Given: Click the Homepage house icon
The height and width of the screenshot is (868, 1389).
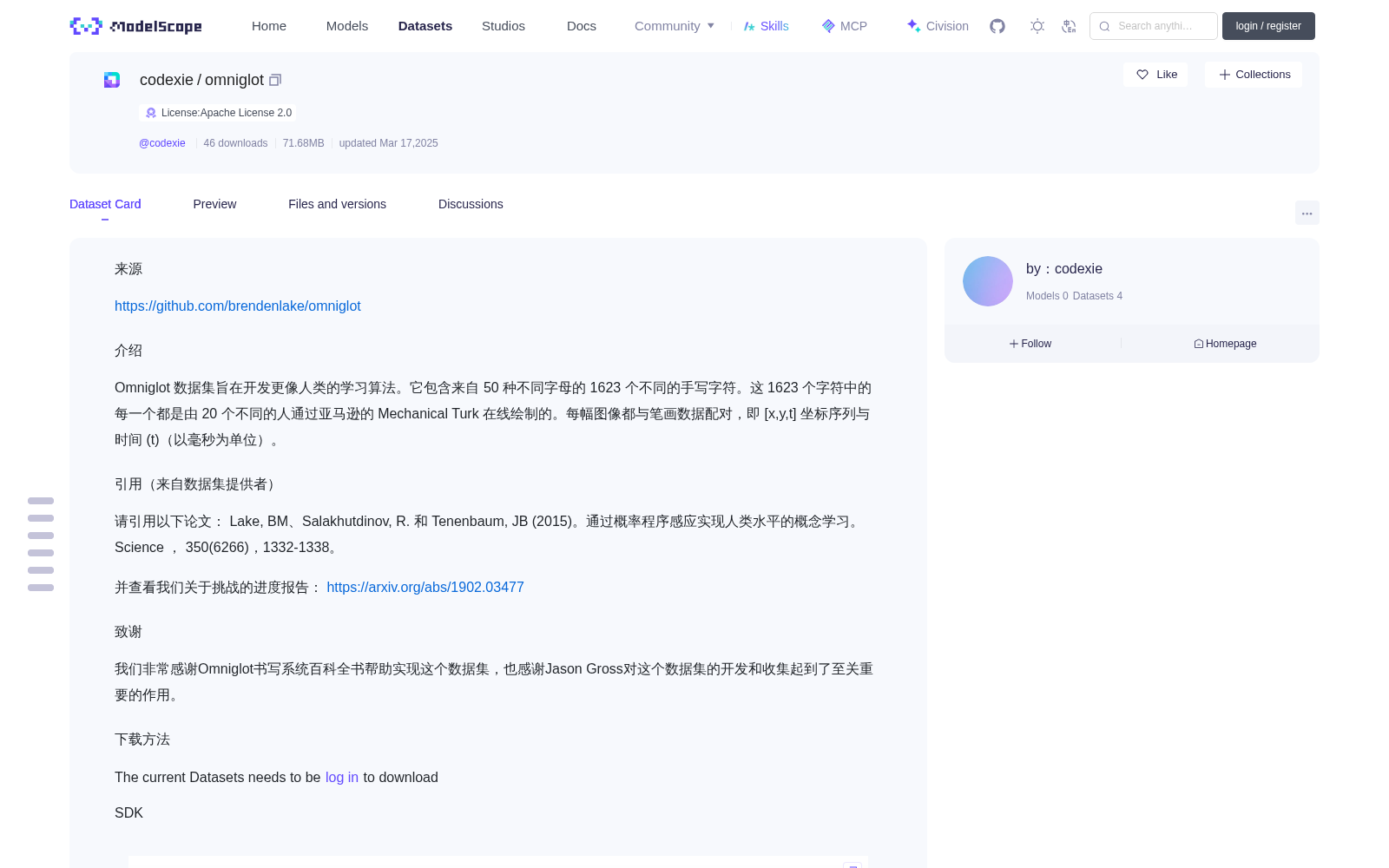Looking at the screenshot, I should [x=1199, y=344].
